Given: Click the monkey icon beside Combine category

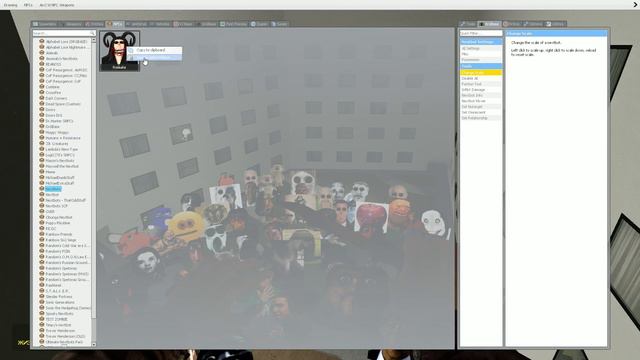Looking at the screenshot, I should tap(42, 87).
